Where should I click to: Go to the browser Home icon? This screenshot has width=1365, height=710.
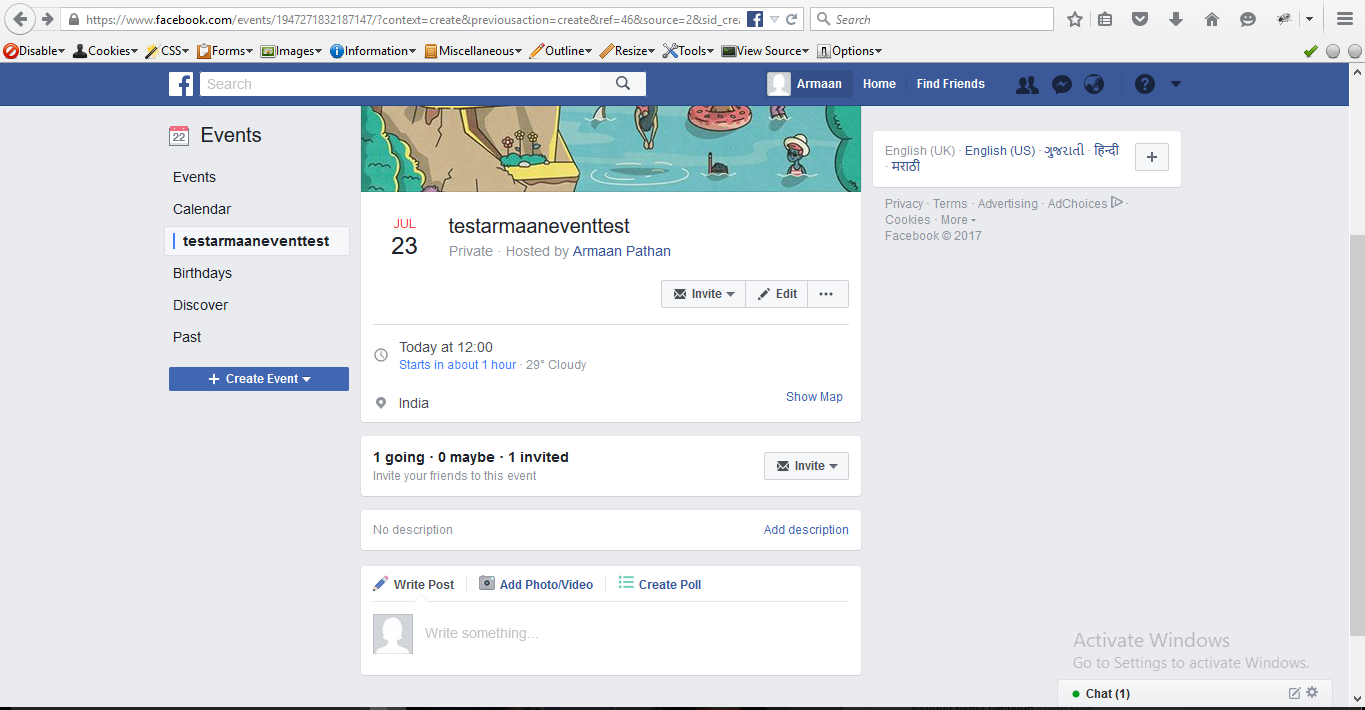pos(1212,19)
